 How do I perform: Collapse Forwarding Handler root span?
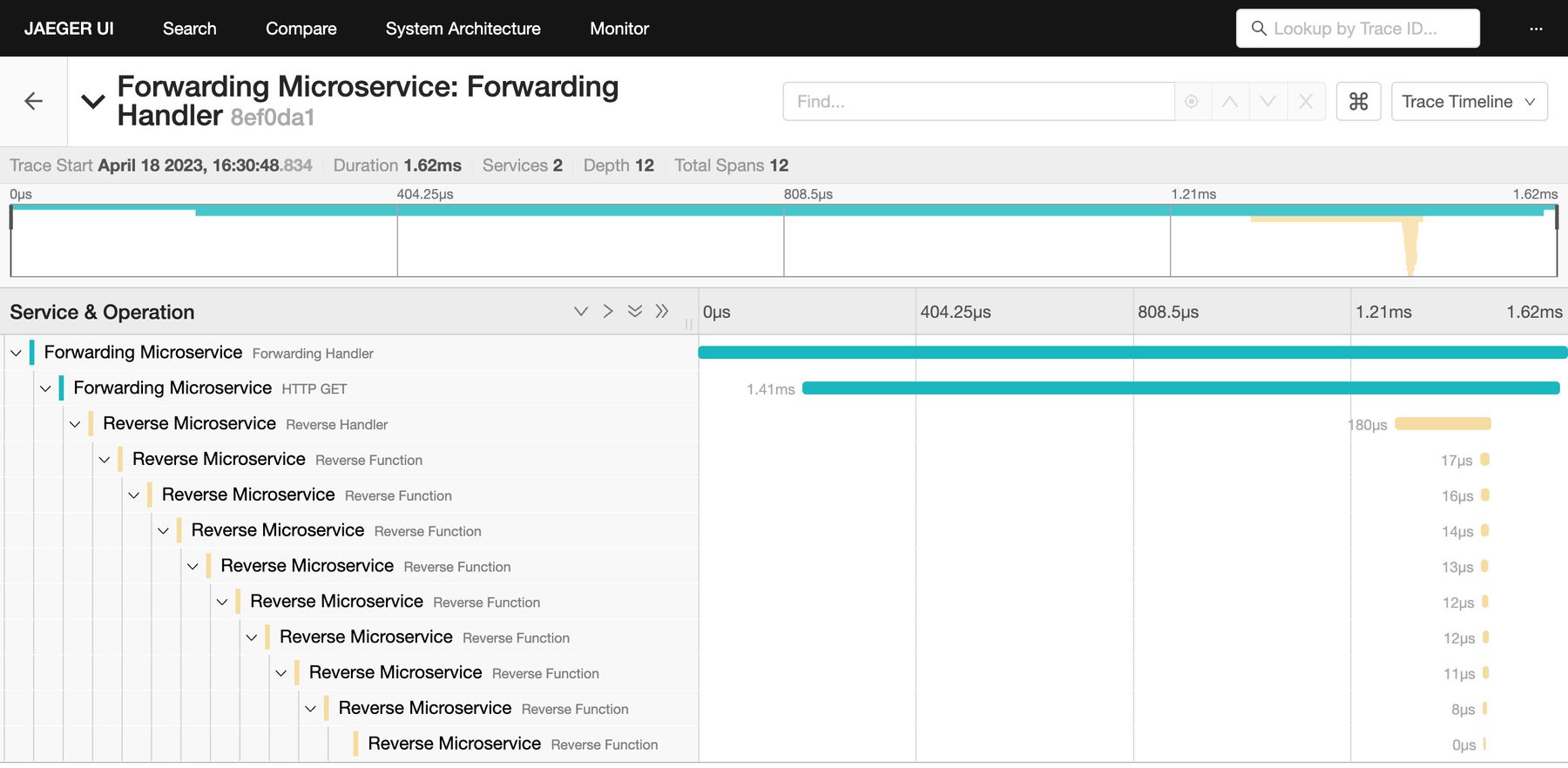pyautogui.click(x=16, y=353)
